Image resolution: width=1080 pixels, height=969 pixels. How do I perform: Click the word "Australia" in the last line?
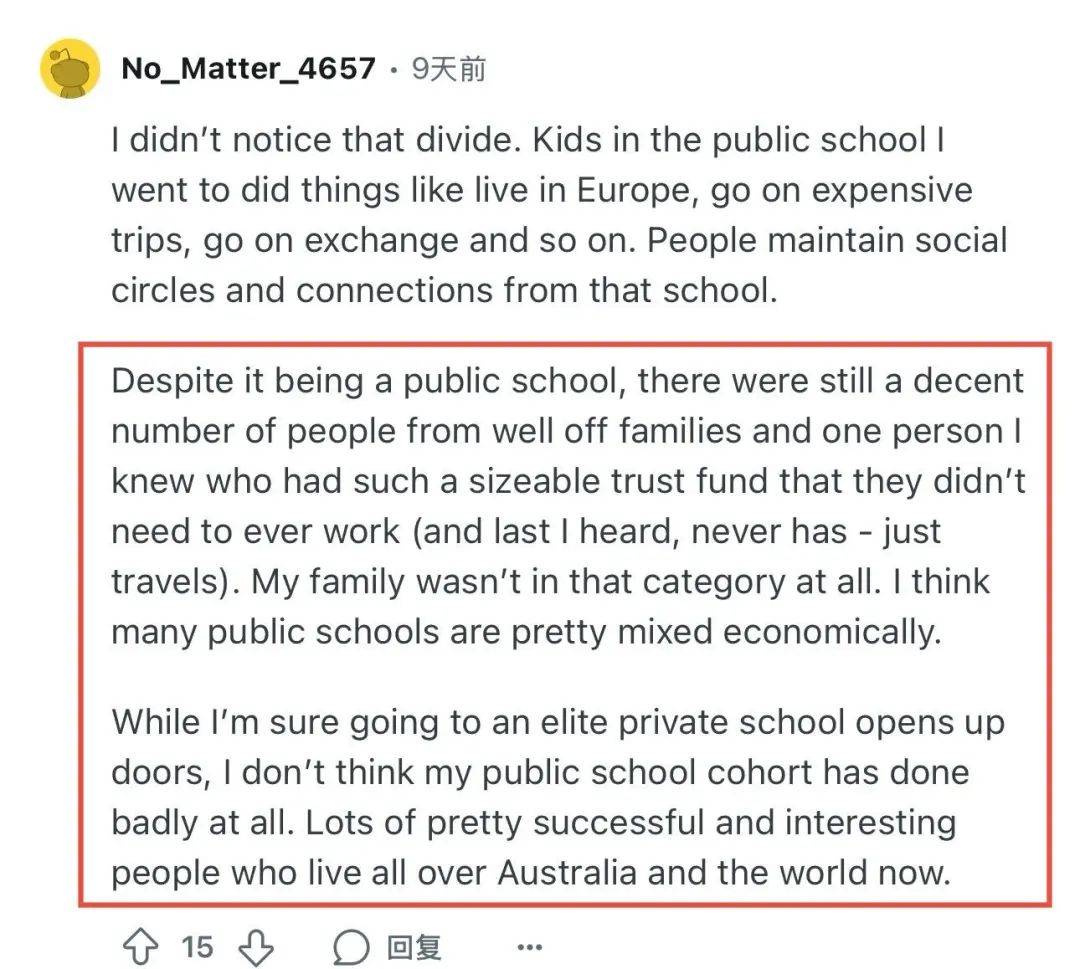[566, 873]
